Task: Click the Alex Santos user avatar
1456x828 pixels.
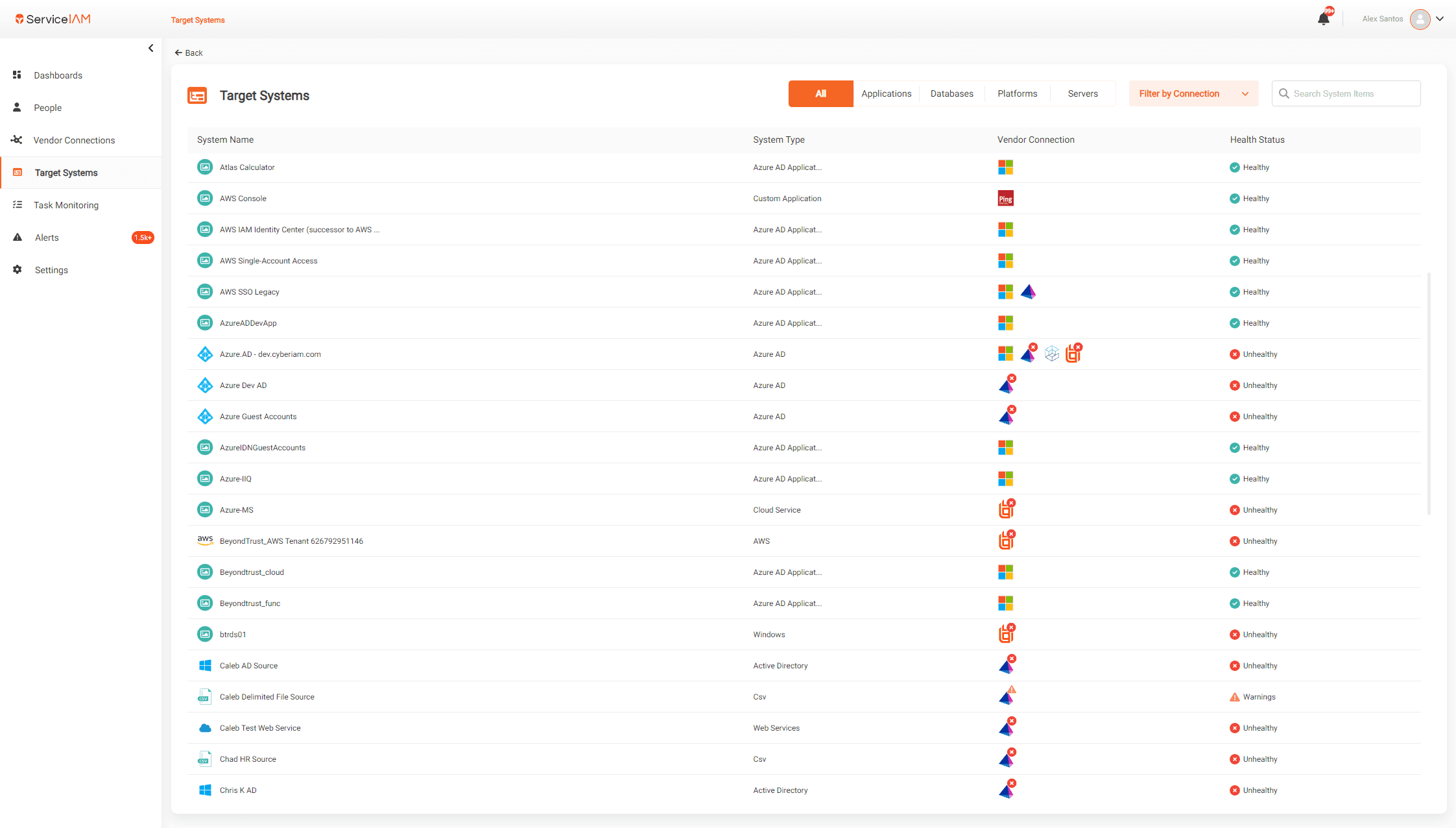Action: click(x=1420, y=19)
